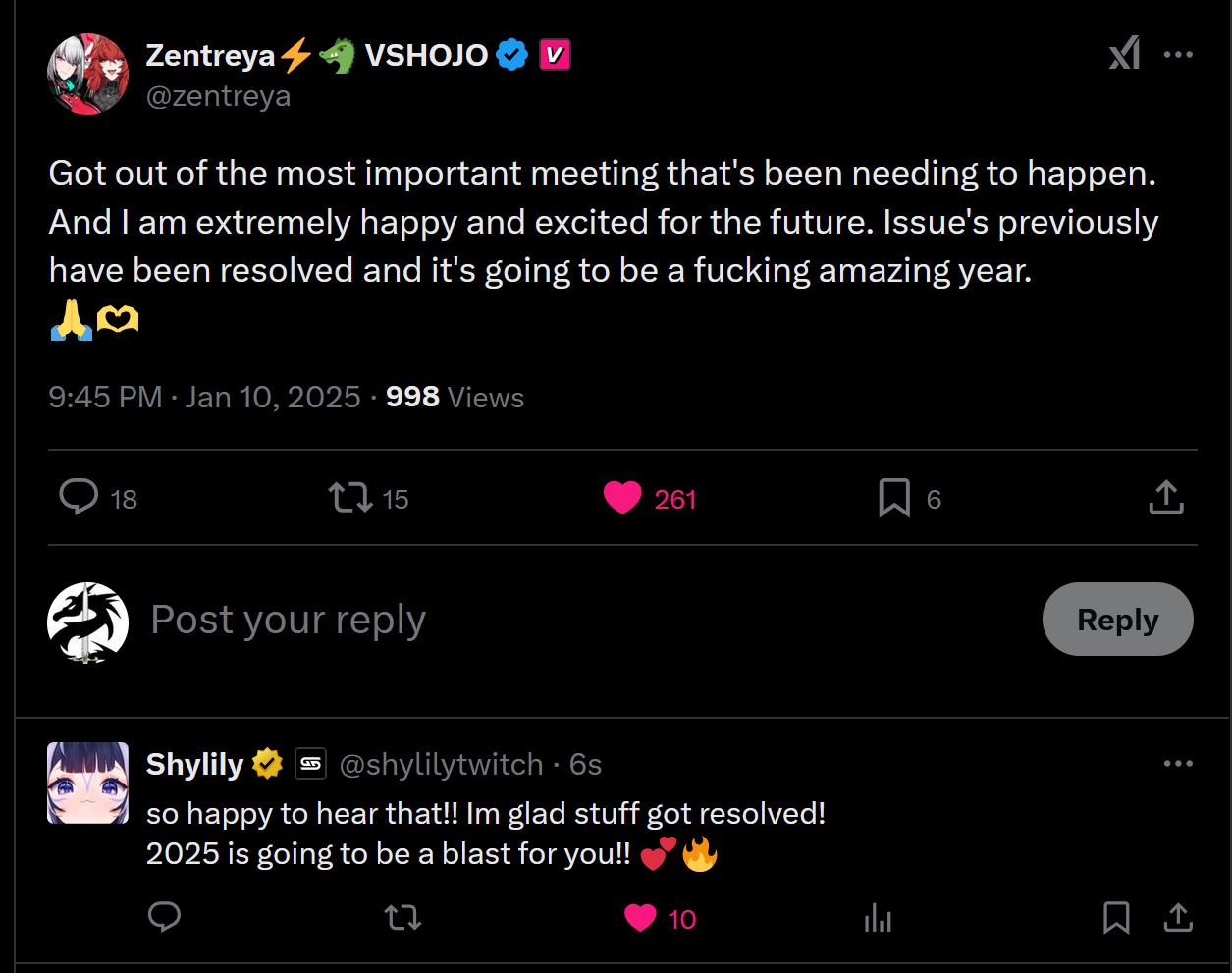1232x973 pixels.
Task: Open Zentreya's profile avatar
Action: [87, 75]
